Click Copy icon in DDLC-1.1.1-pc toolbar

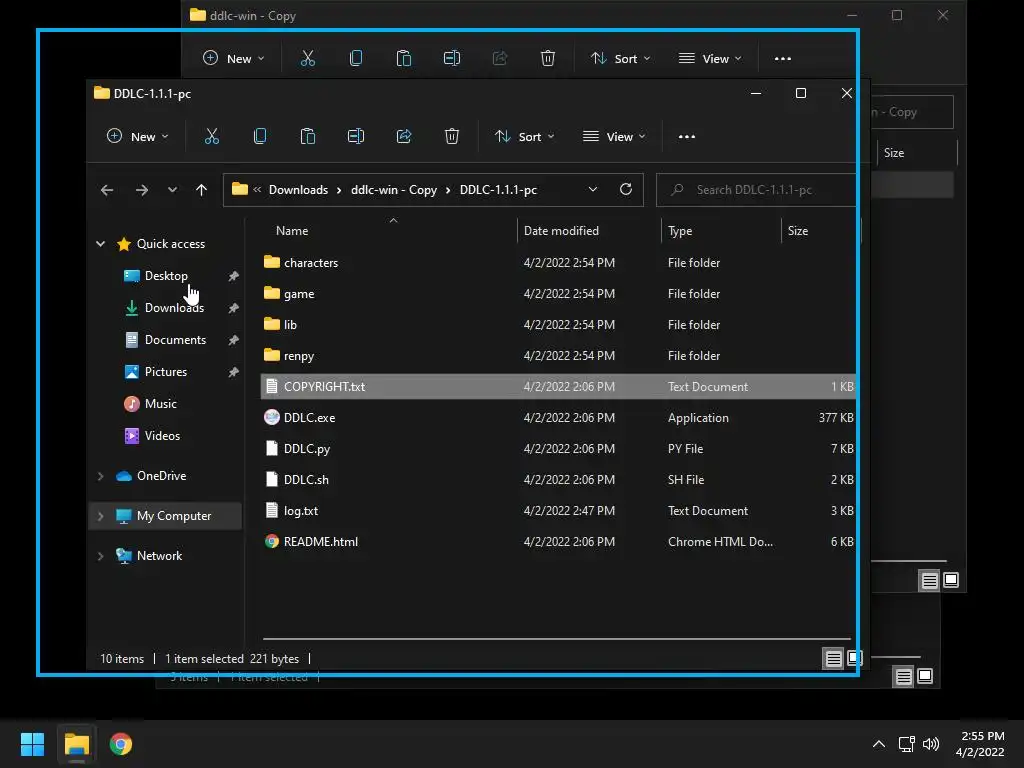[x=260, y=136]
